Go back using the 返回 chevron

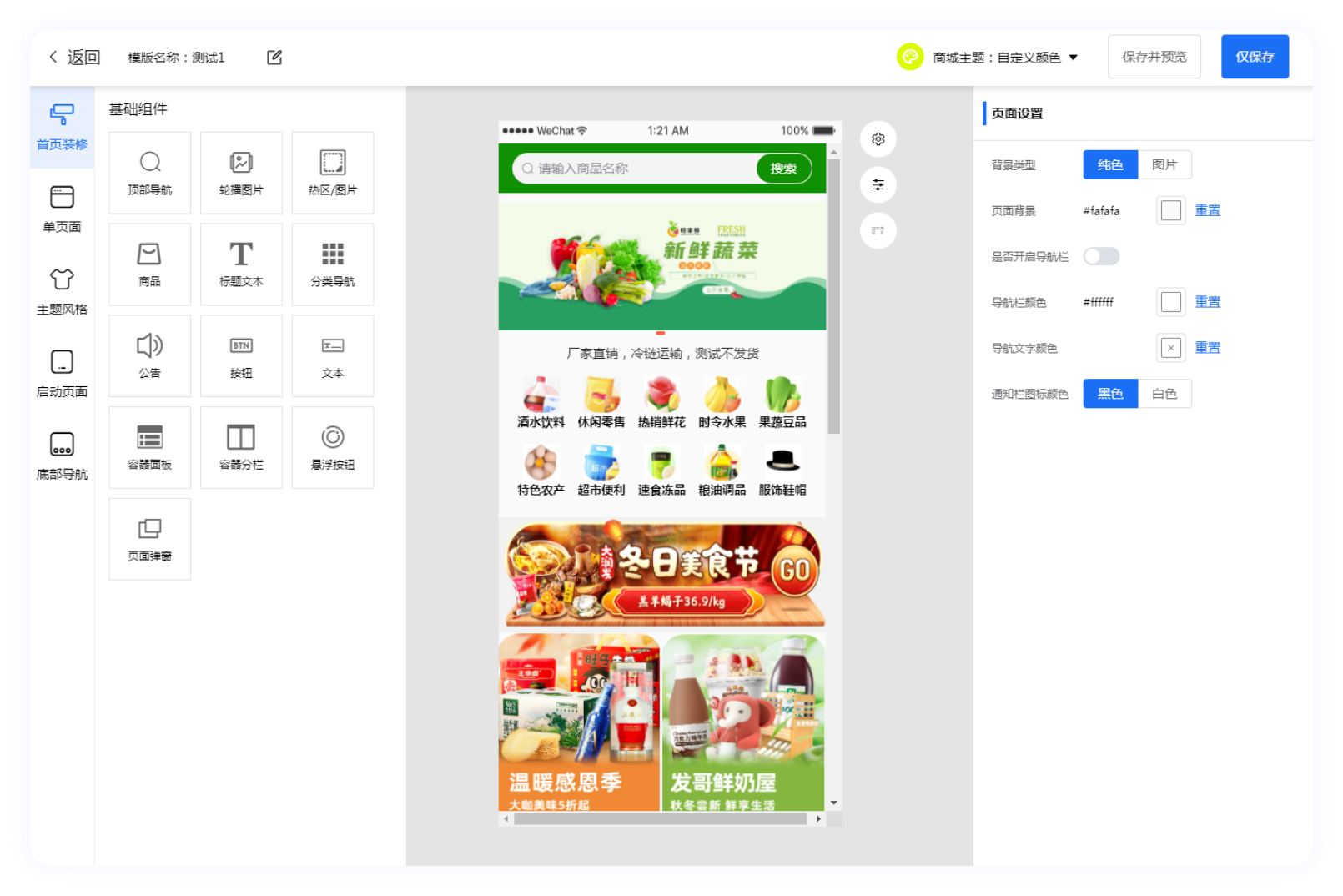pyautogui.click(x=55, y=57)
